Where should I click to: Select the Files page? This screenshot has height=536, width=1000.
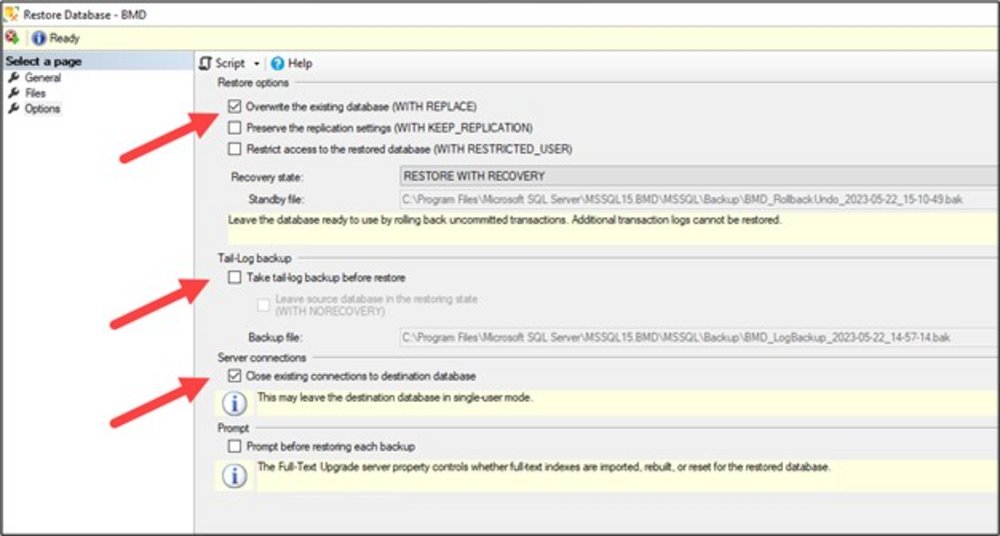(35, 93)
